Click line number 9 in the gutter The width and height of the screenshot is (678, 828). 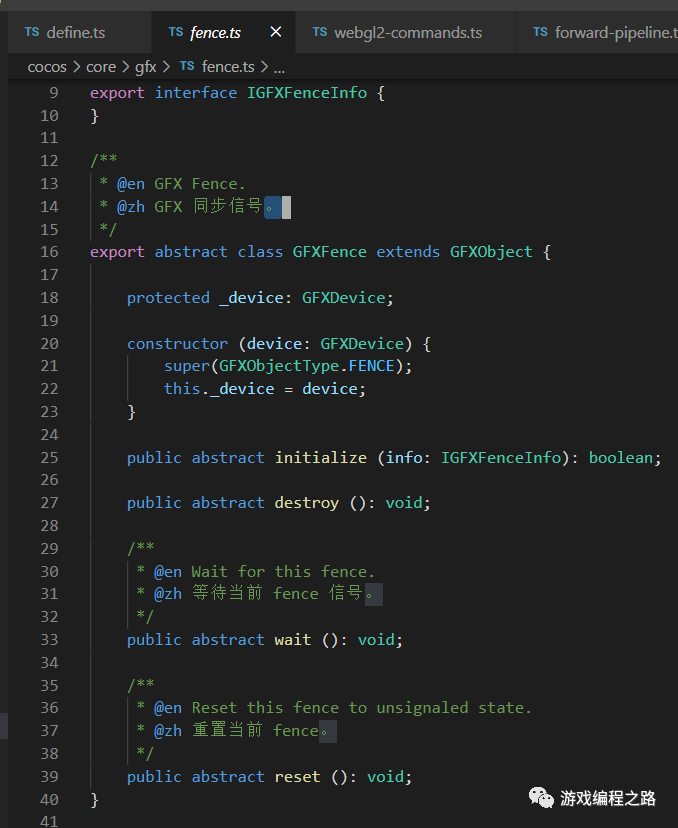pyautogui.click(x=53, y=93)
